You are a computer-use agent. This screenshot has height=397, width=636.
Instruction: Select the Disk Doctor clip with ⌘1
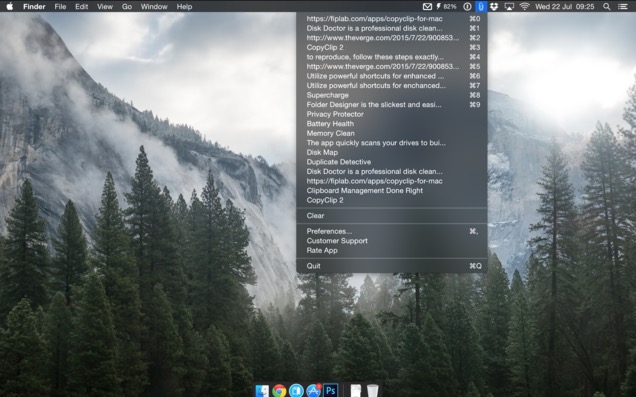point(392,28)
